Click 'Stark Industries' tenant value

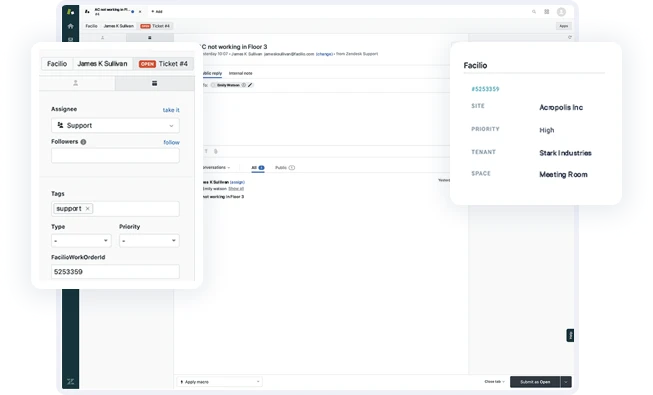click(565, 153)
